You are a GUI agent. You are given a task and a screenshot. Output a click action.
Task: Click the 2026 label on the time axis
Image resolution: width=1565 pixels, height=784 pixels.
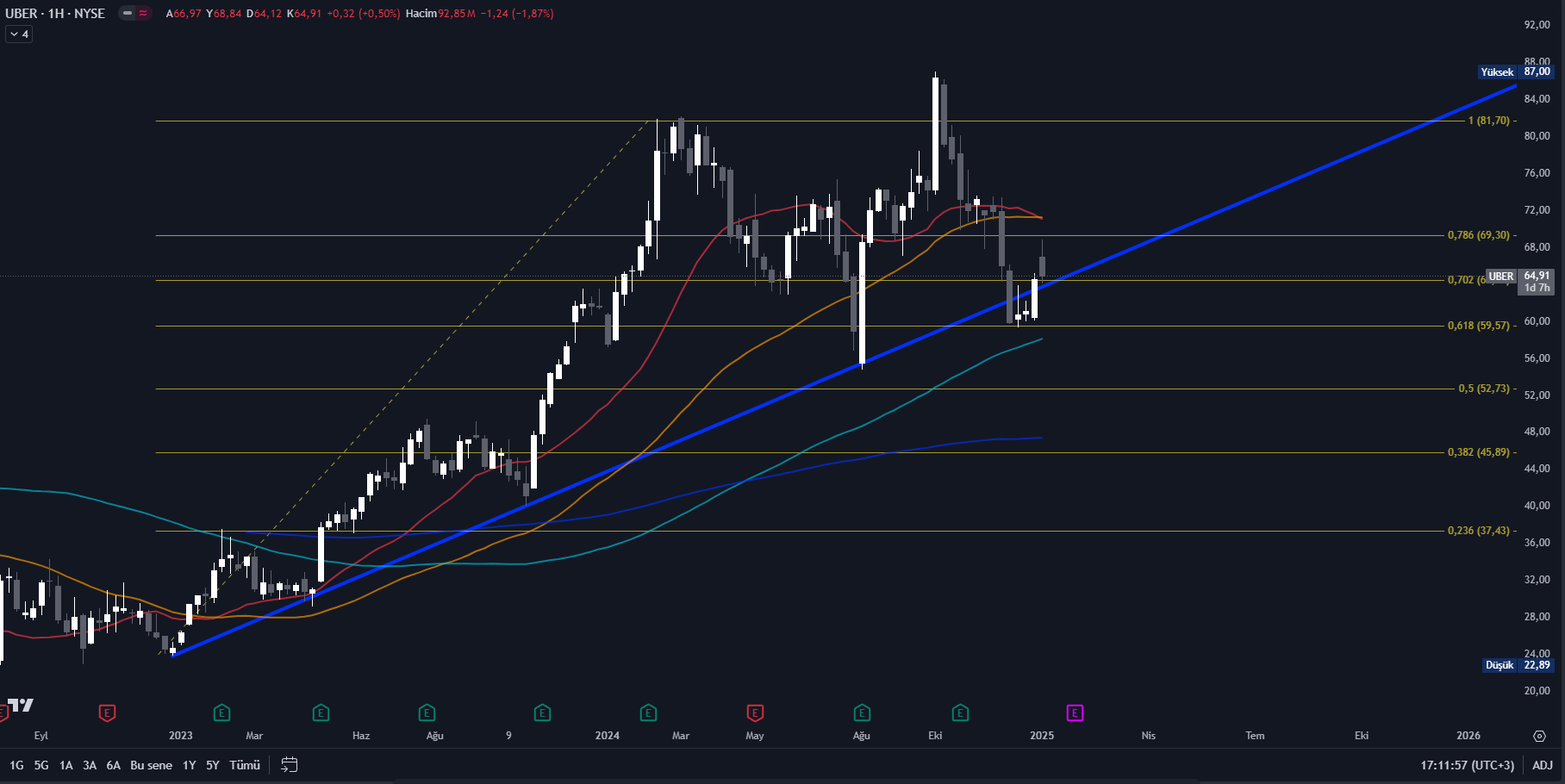pos(1468,736)
